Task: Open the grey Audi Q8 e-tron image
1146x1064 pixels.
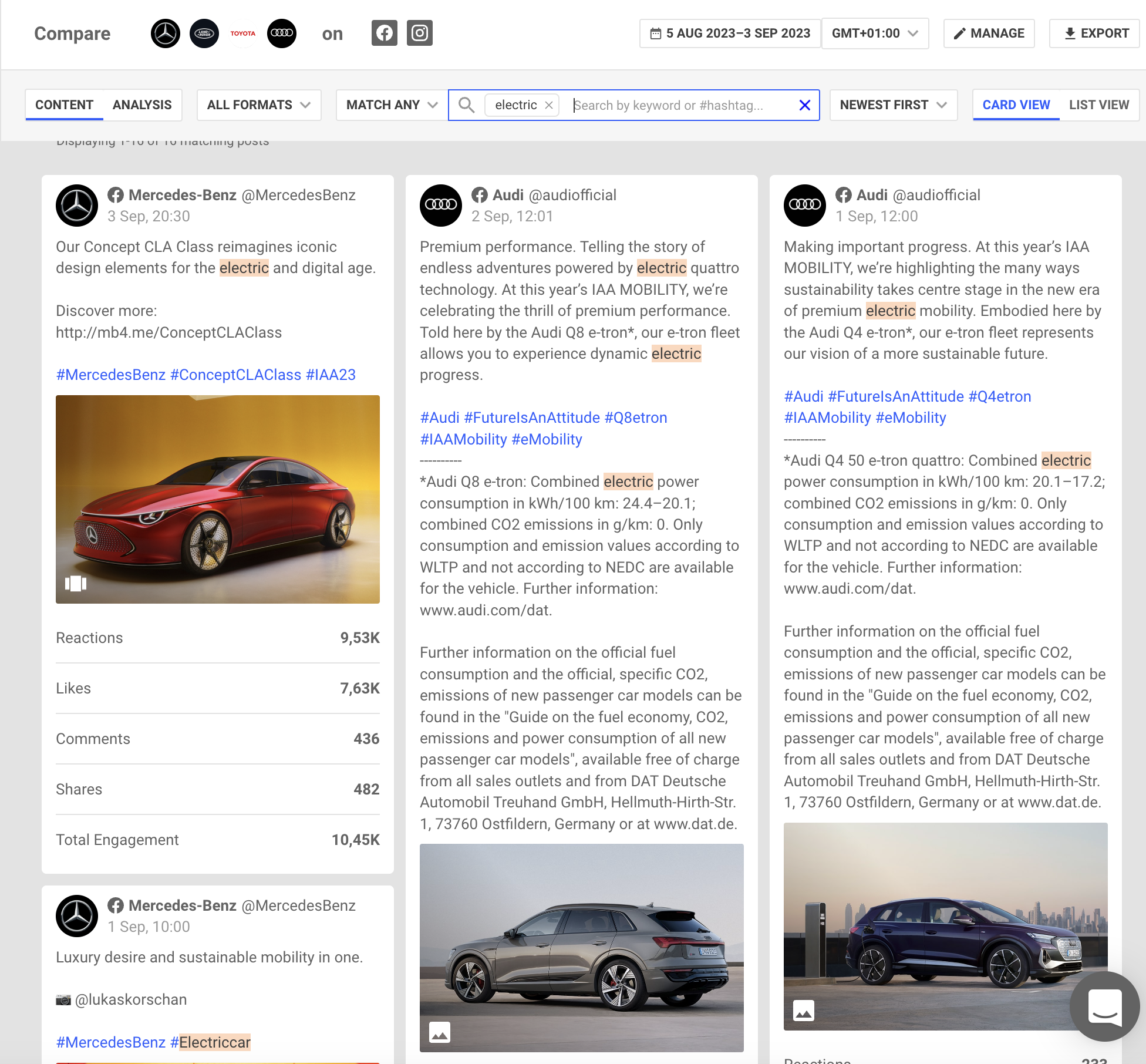Action: pyautogui.click(x=582, y=948)
